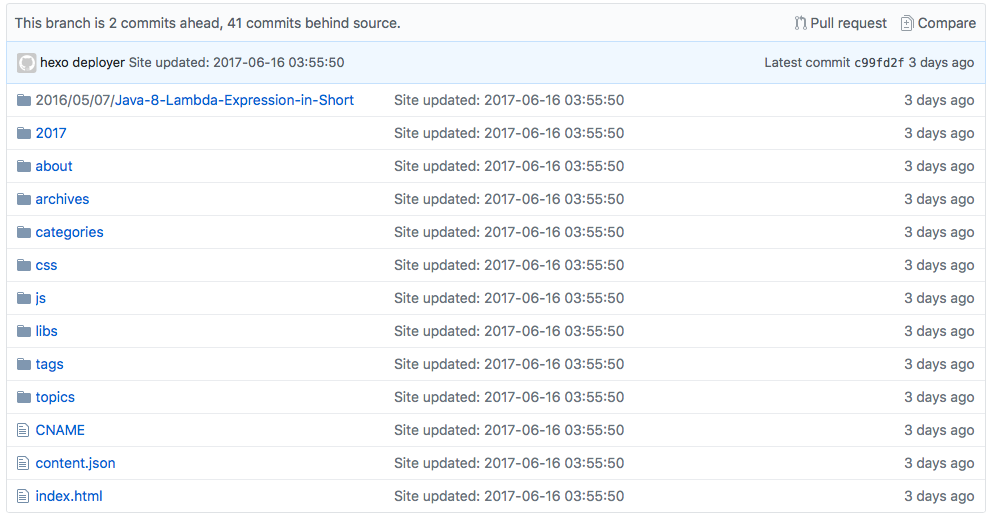This screenshot has height=516, width=991.
Task: Click the hexo deployer avatar image
Action: tap(27, 63)
